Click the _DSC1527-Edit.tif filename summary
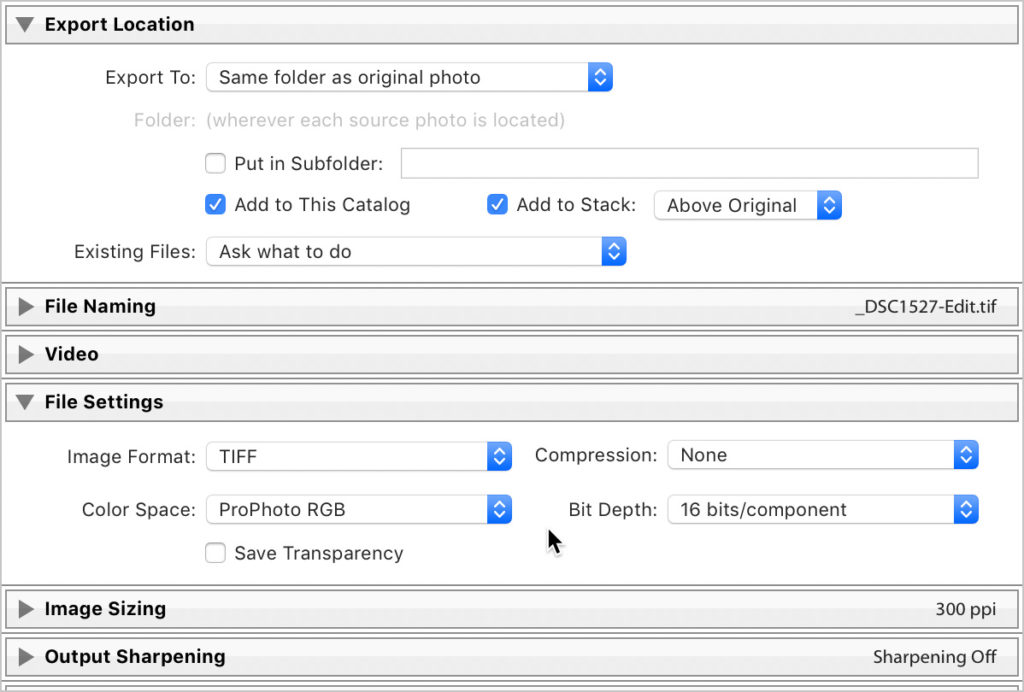 [x=926, y=307]
